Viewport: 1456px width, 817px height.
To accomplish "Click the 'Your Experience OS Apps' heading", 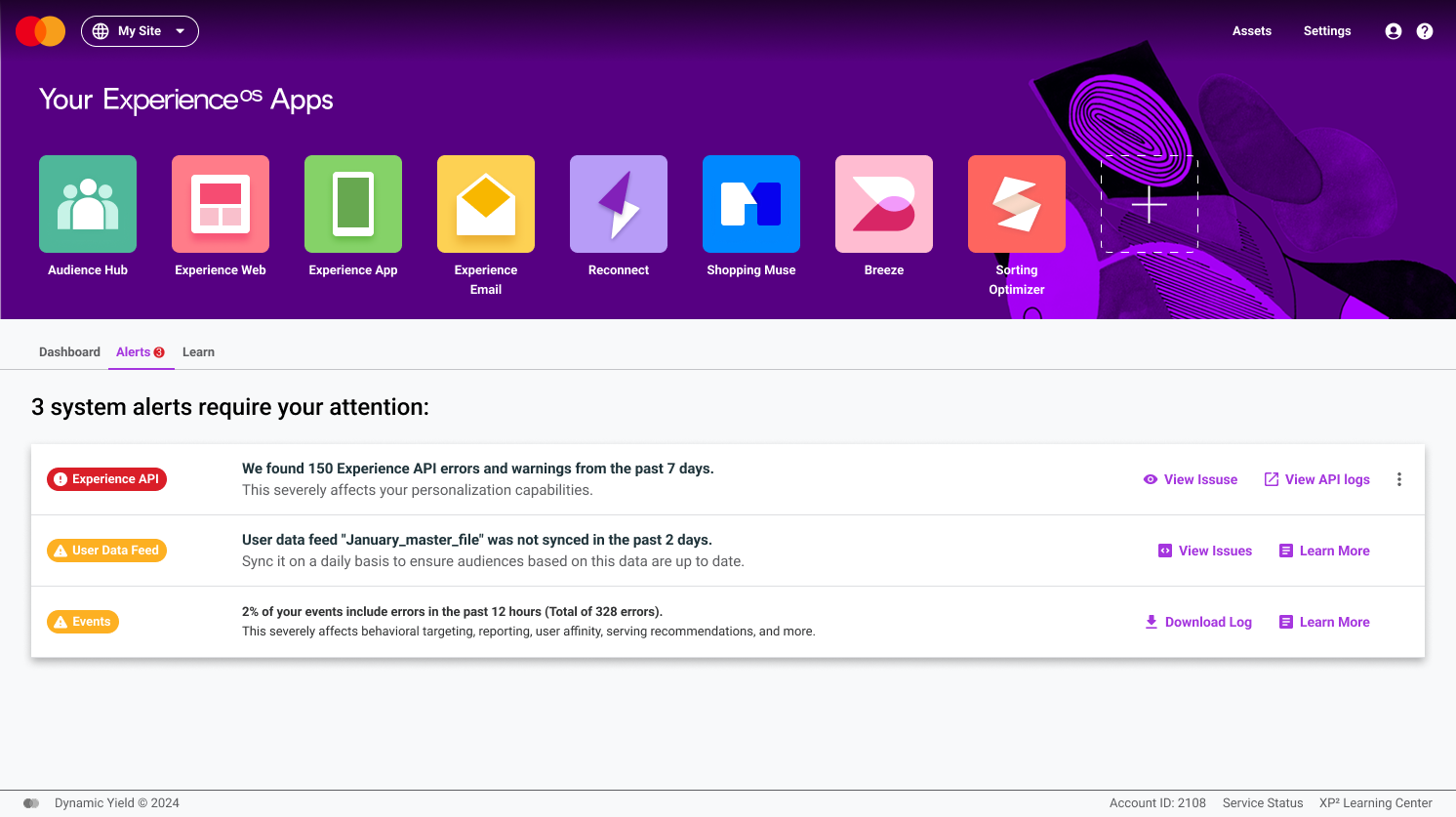I will [x=186, y=100].
